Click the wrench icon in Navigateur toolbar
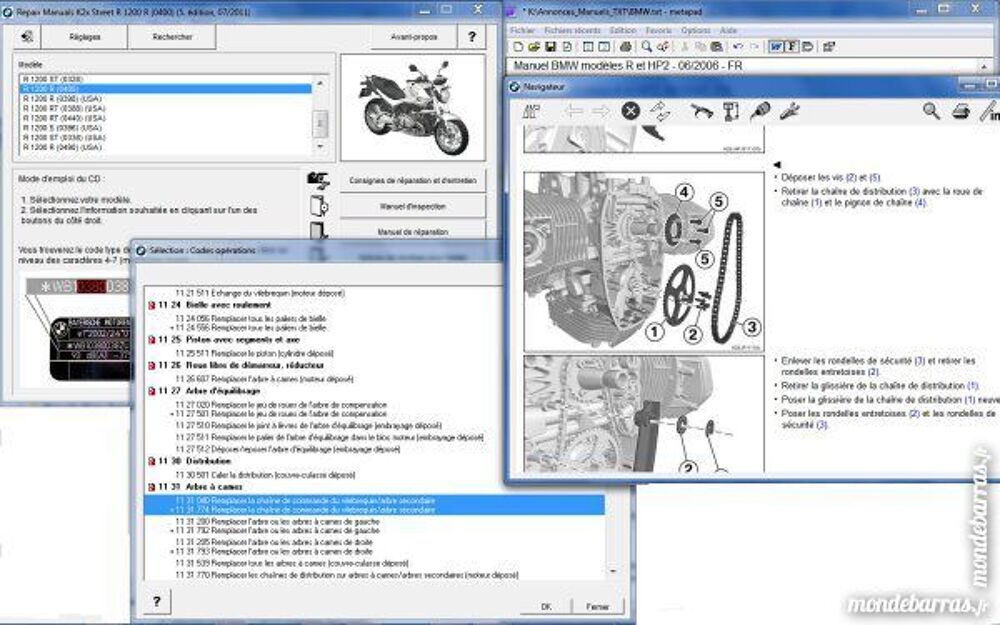 point(790,111)
